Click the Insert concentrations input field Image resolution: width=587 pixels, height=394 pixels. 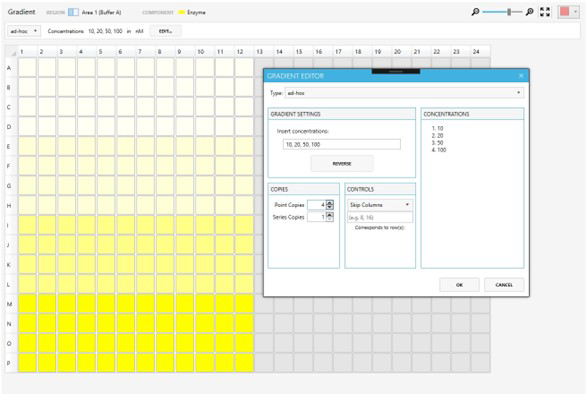tap(341, 144)
